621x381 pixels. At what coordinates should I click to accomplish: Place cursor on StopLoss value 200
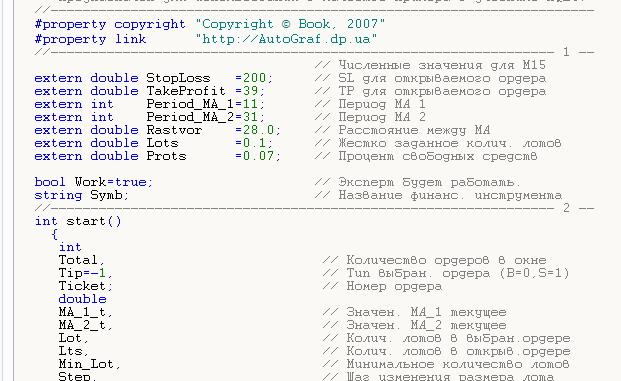point(254,78)
